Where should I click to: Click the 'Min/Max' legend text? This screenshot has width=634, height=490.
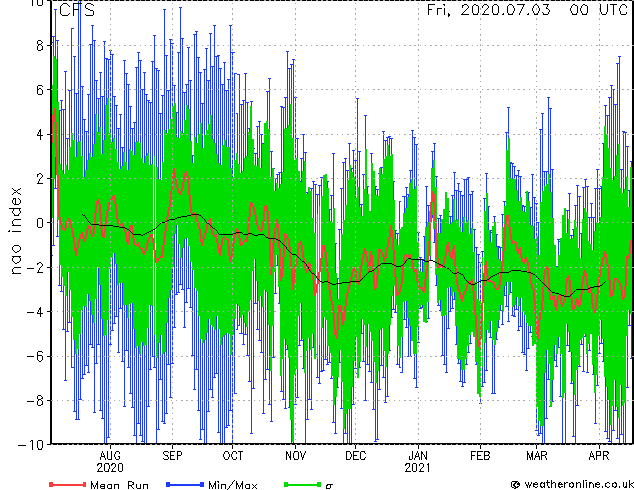[233, 485]
